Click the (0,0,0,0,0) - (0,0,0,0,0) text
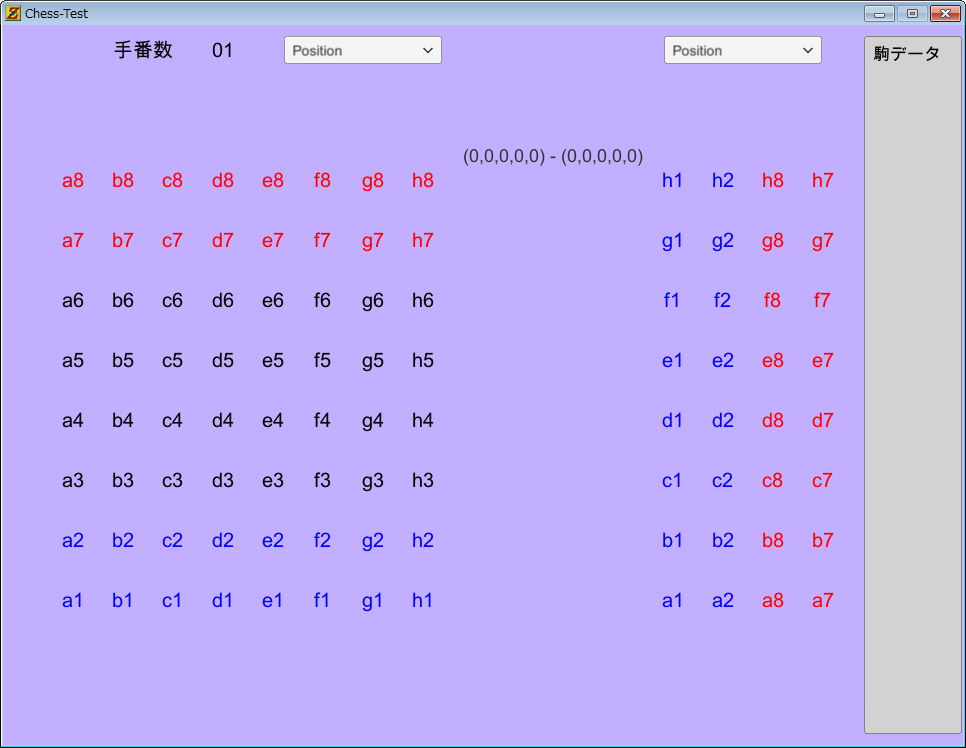966x748 pixels. (553, 156)
